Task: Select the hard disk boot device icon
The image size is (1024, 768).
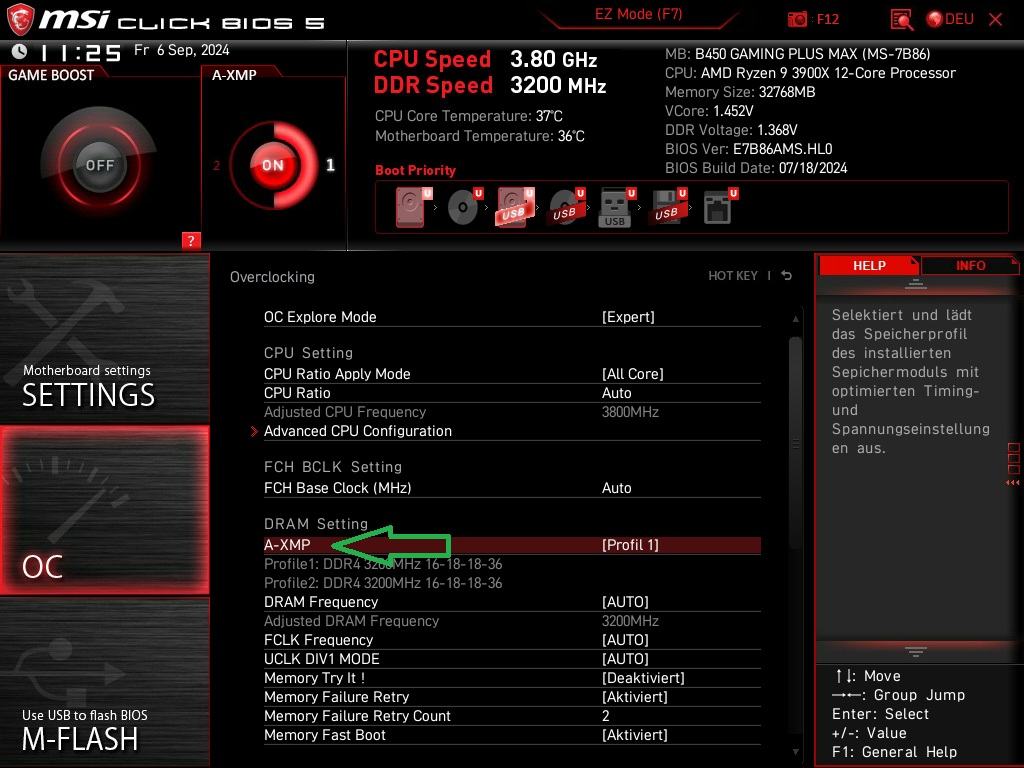Action: (x=413, y=207)
